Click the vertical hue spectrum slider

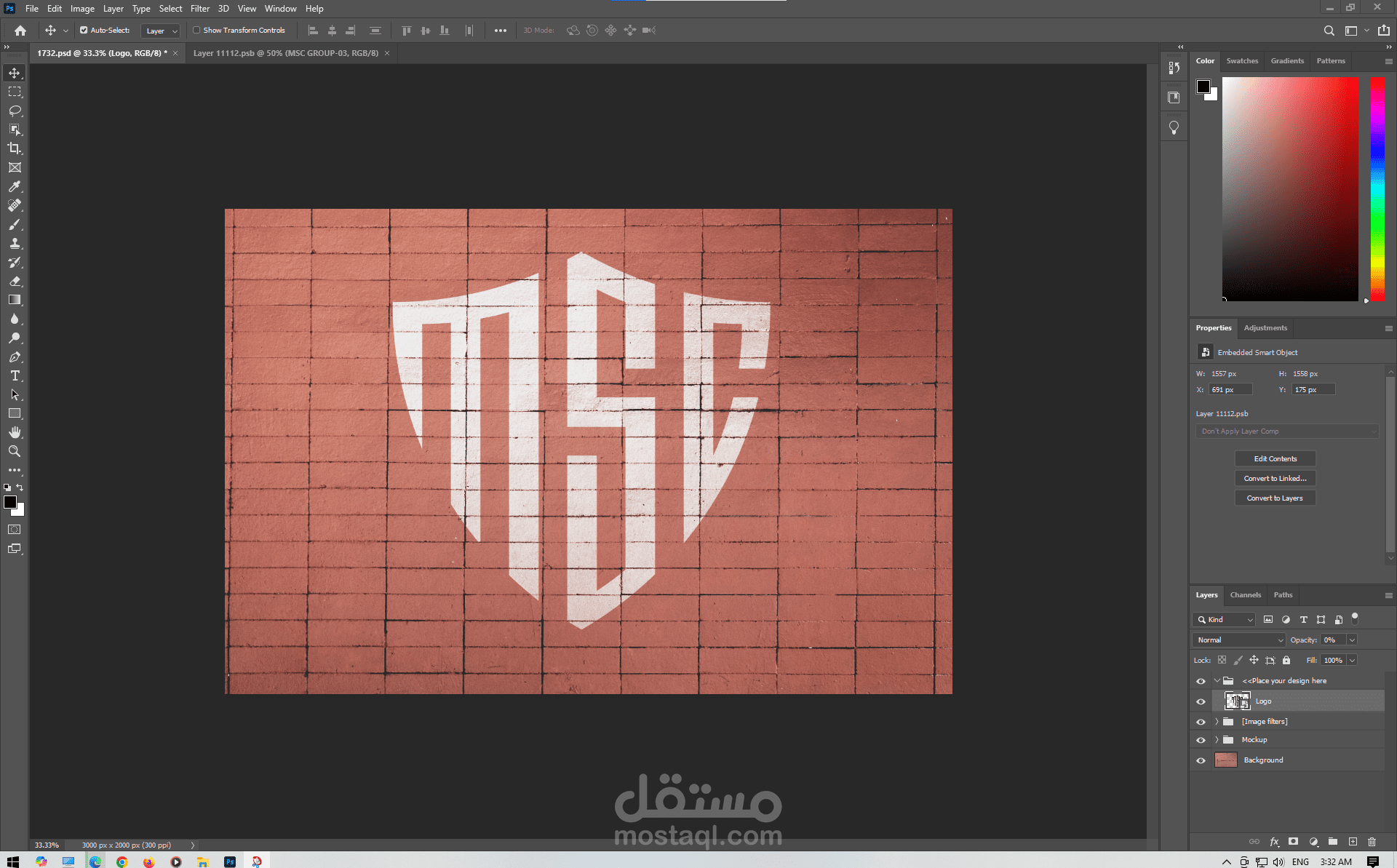(x=1377, y=189)
